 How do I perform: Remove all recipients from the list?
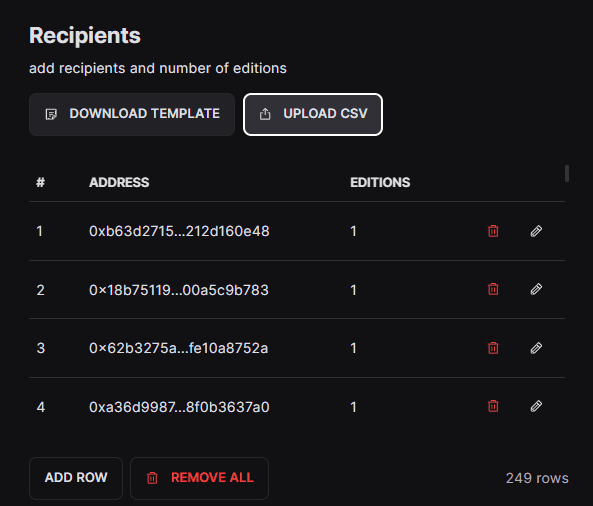[199, 478]
